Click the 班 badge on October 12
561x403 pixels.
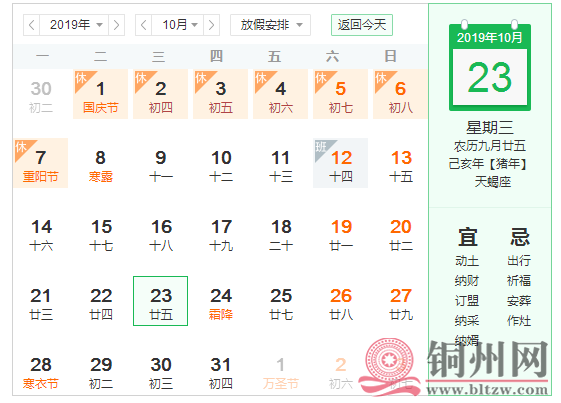coord(321,147)
